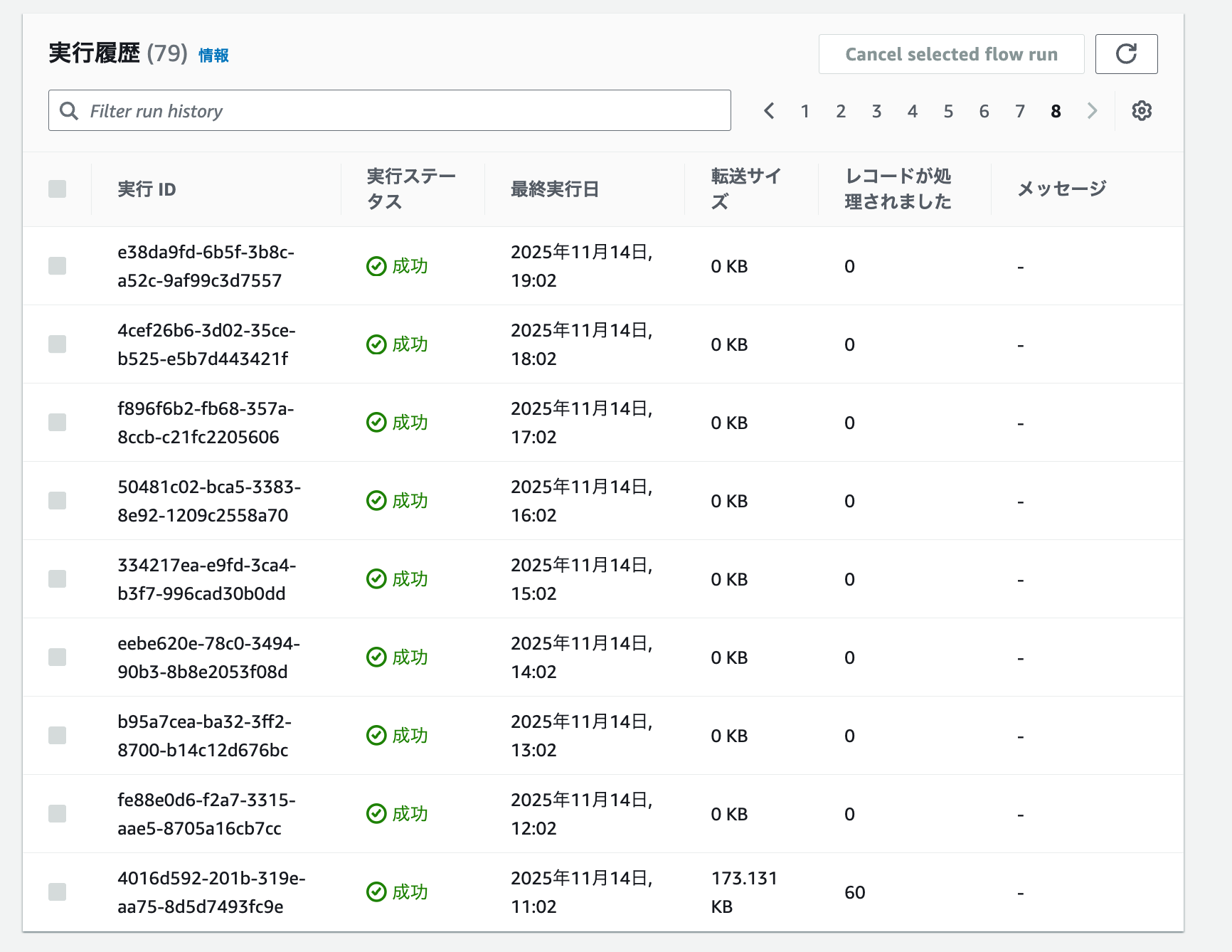
Task: Open the table preferences gear icon
Action: point(1141,110)
